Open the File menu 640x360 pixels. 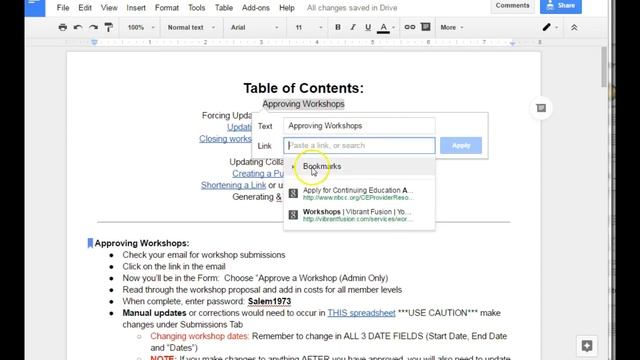pyautogui.click(x=63, y=8)
